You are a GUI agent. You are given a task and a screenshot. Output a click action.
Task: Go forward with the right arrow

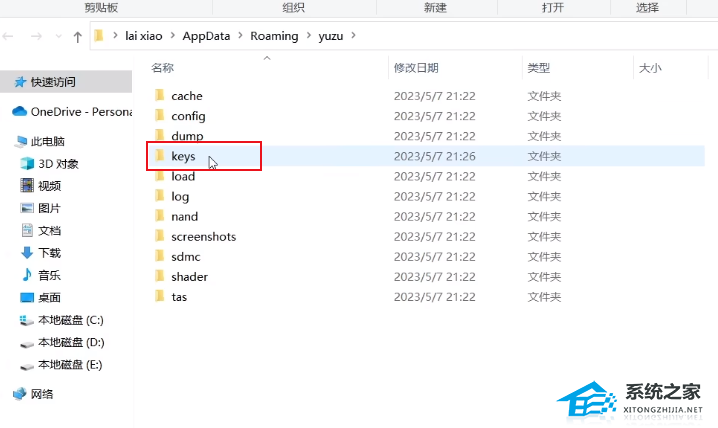(36, 36)
